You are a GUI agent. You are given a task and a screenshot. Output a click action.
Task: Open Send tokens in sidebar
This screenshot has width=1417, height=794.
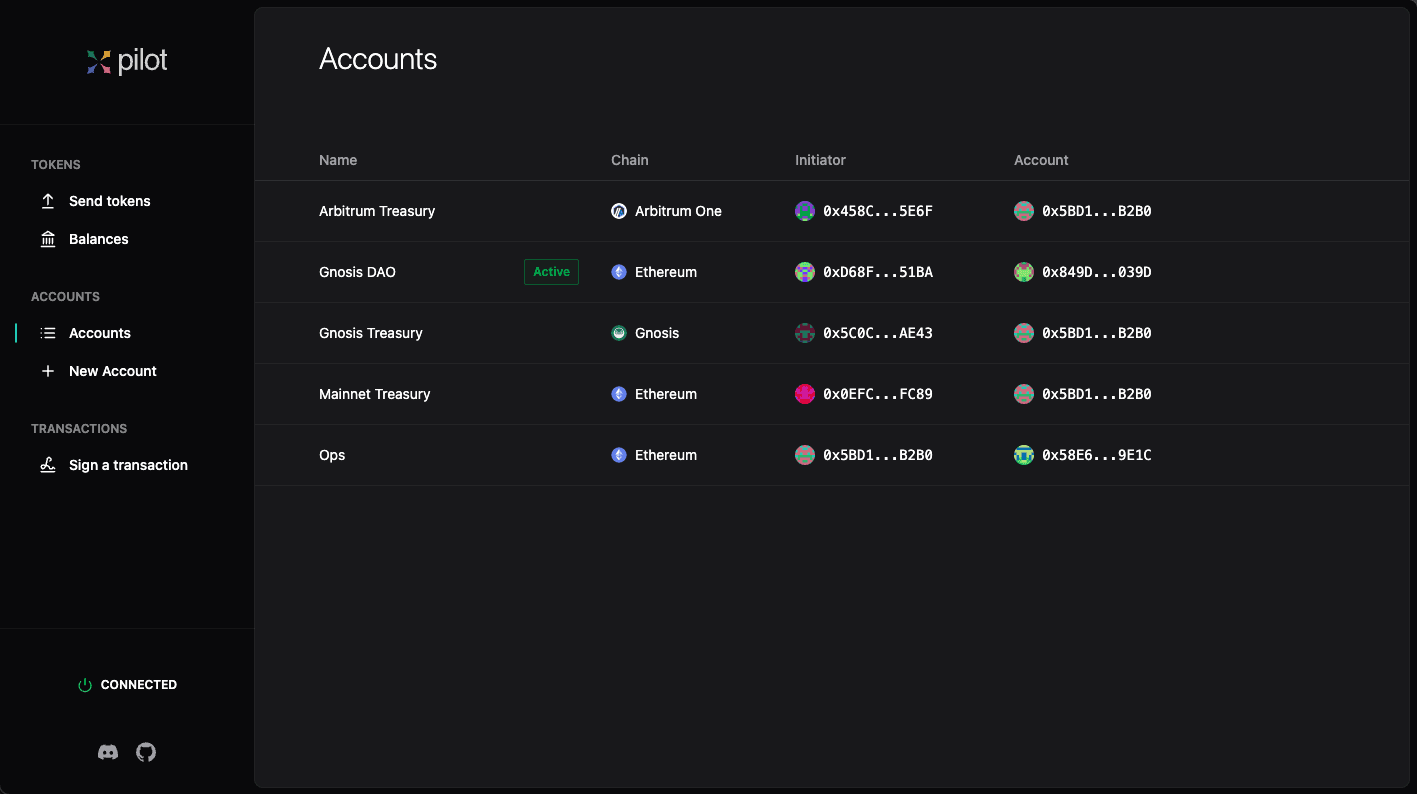coord(109,201)
